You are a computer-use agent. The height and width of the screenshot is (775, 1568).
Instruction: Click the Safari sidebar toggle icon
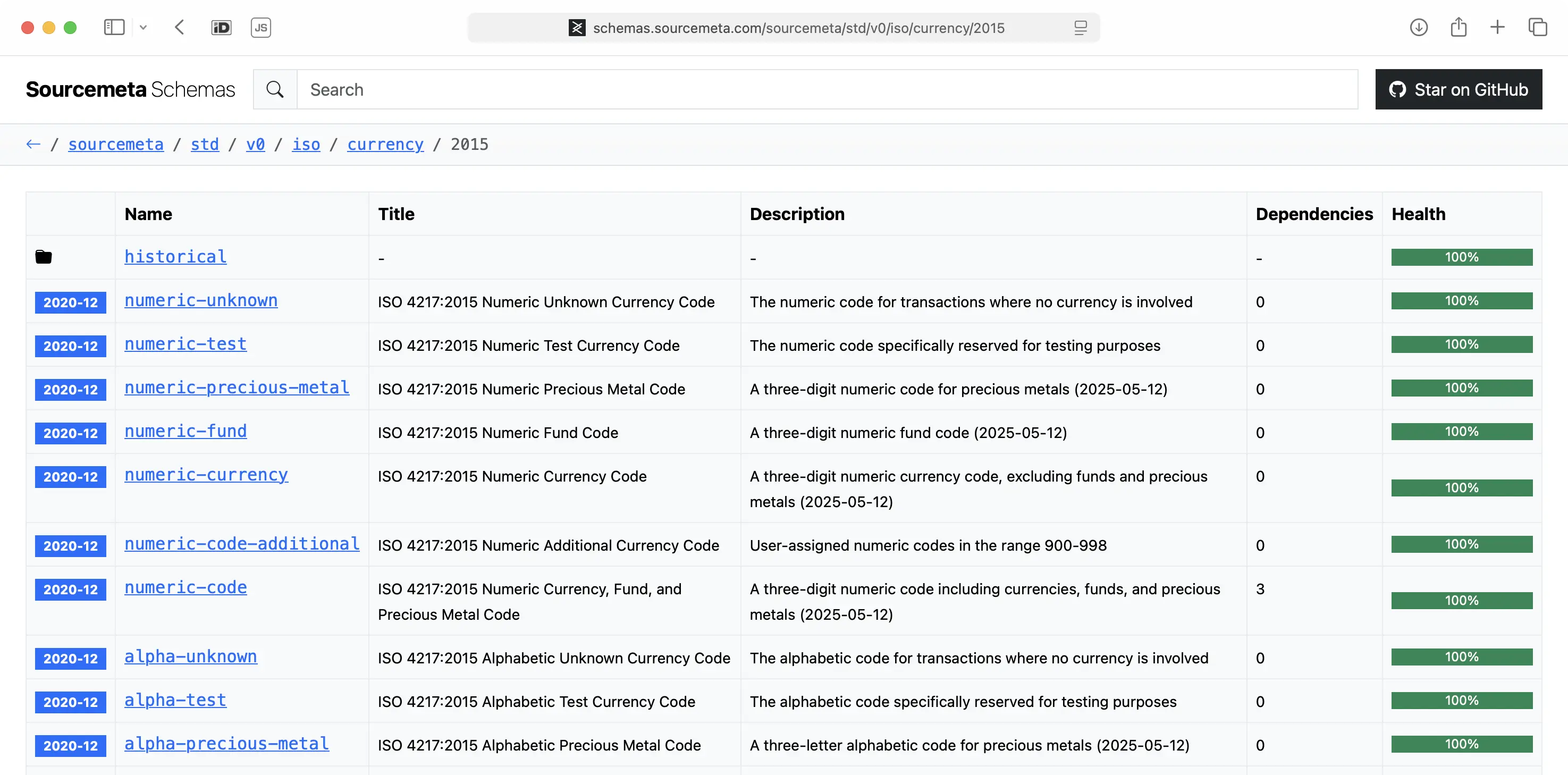[114, 28]
